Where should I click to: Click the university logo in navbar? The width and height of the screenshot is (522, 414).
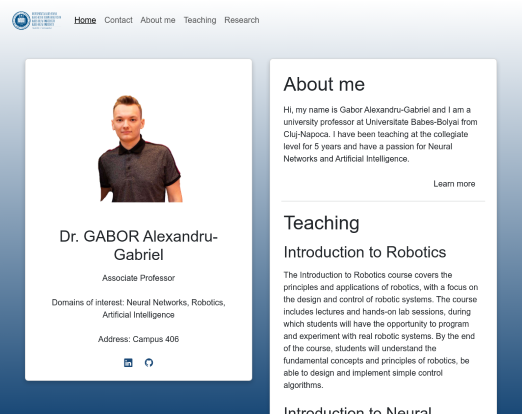tap(36, 20)
